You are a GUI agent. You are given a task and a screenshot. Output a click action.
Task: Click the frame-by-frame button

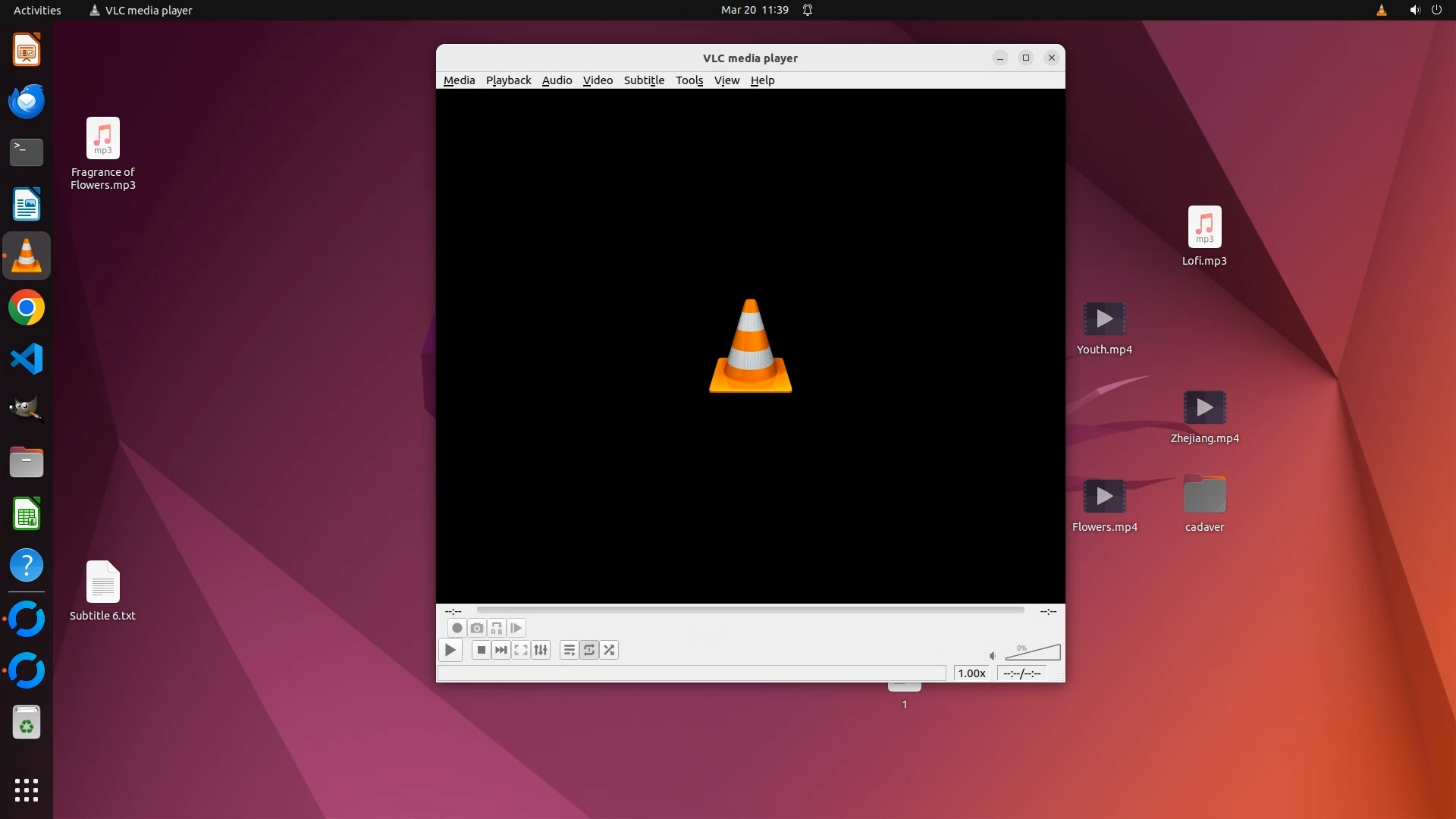point(516,628)
